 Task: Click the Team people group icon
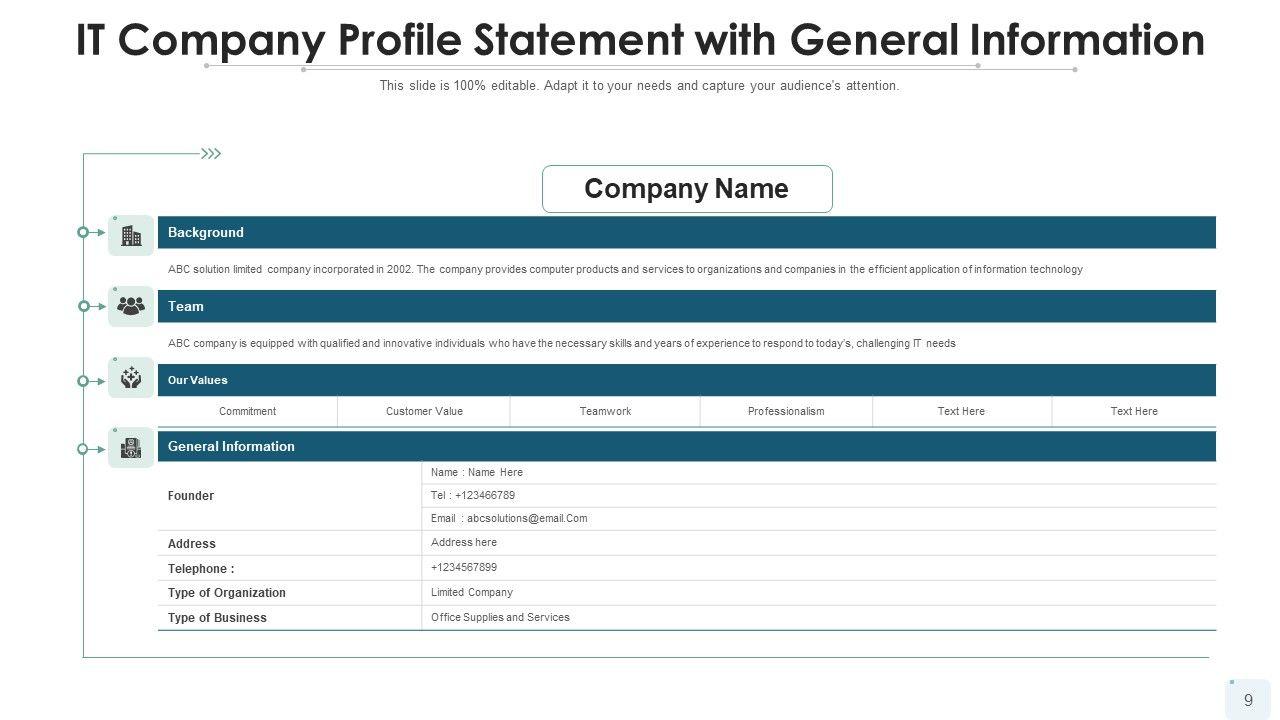(131, 306)
